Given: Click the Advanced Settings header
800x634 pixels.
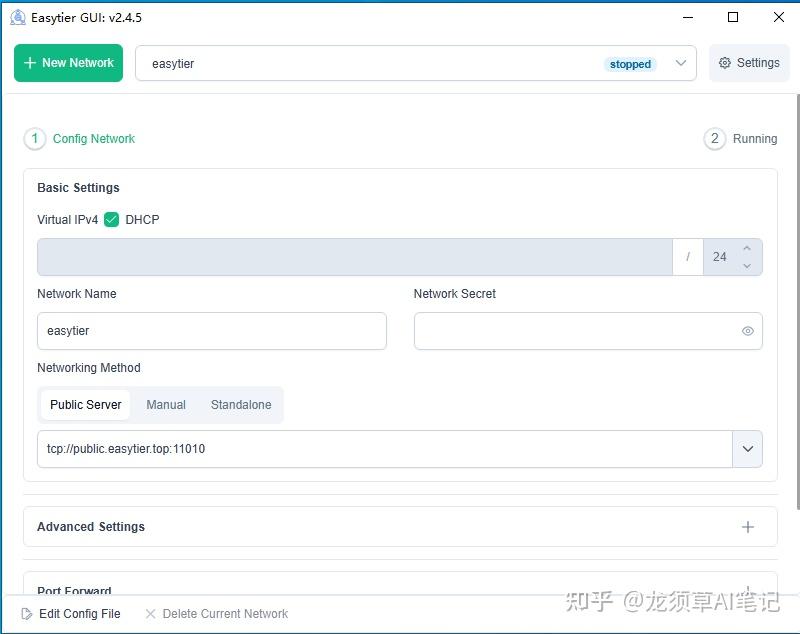Looking at the screenshot, I should 401,527.
